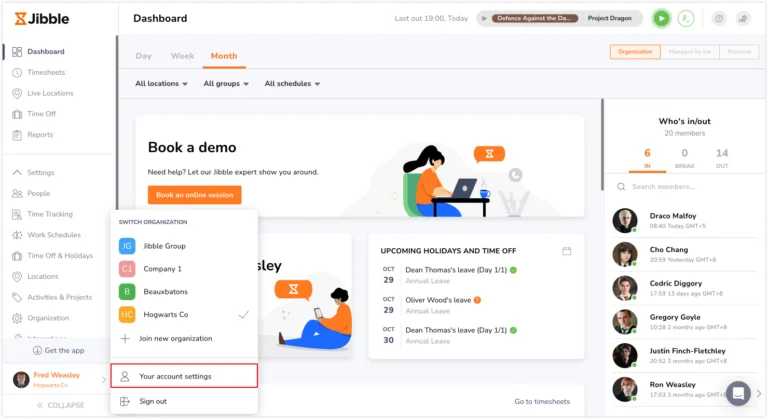Select the Personal view toggle
768x419 pixels.
coord(739,52)
